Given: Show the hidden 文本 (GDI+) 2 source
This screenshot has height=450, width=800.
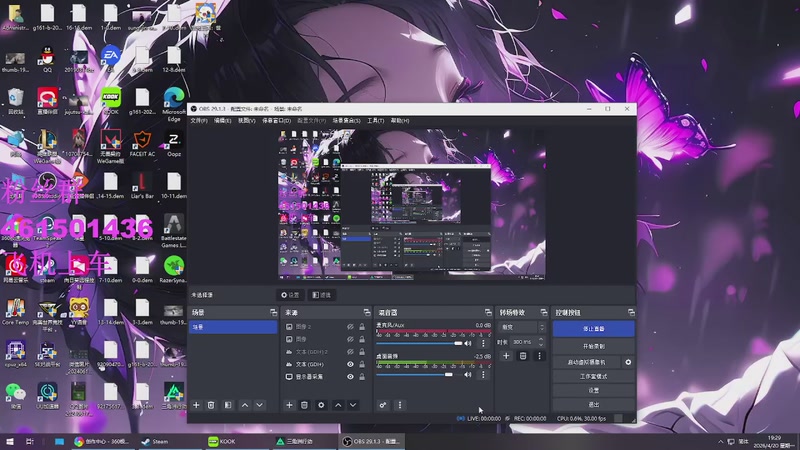Looking at the screenshot, I should [x=350, y=352].
